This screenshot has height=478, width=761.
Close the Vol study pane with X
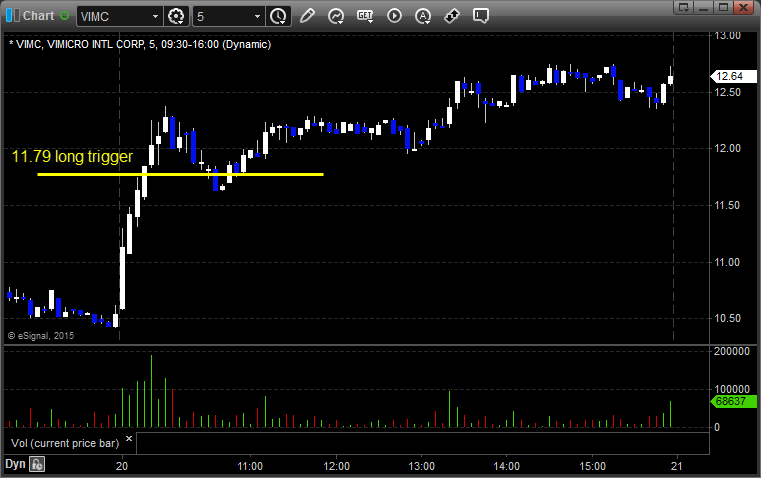click(x=129, y=439)
